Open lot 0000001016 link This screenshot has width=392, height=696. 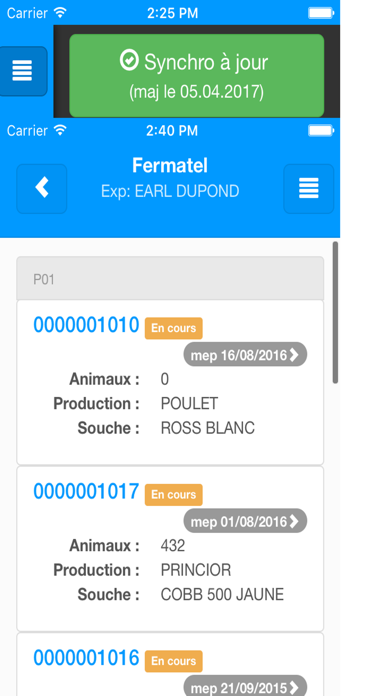coord(87,658)
